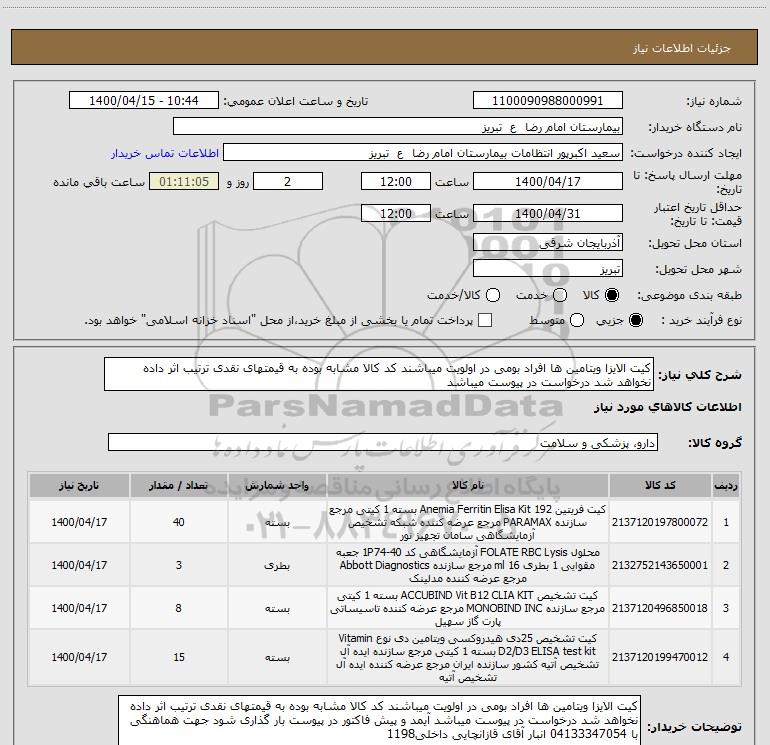Click the Vitamin D2/D3 ELISA test kit item name
This screenshot has height=745, width=770.
(468, 657)
